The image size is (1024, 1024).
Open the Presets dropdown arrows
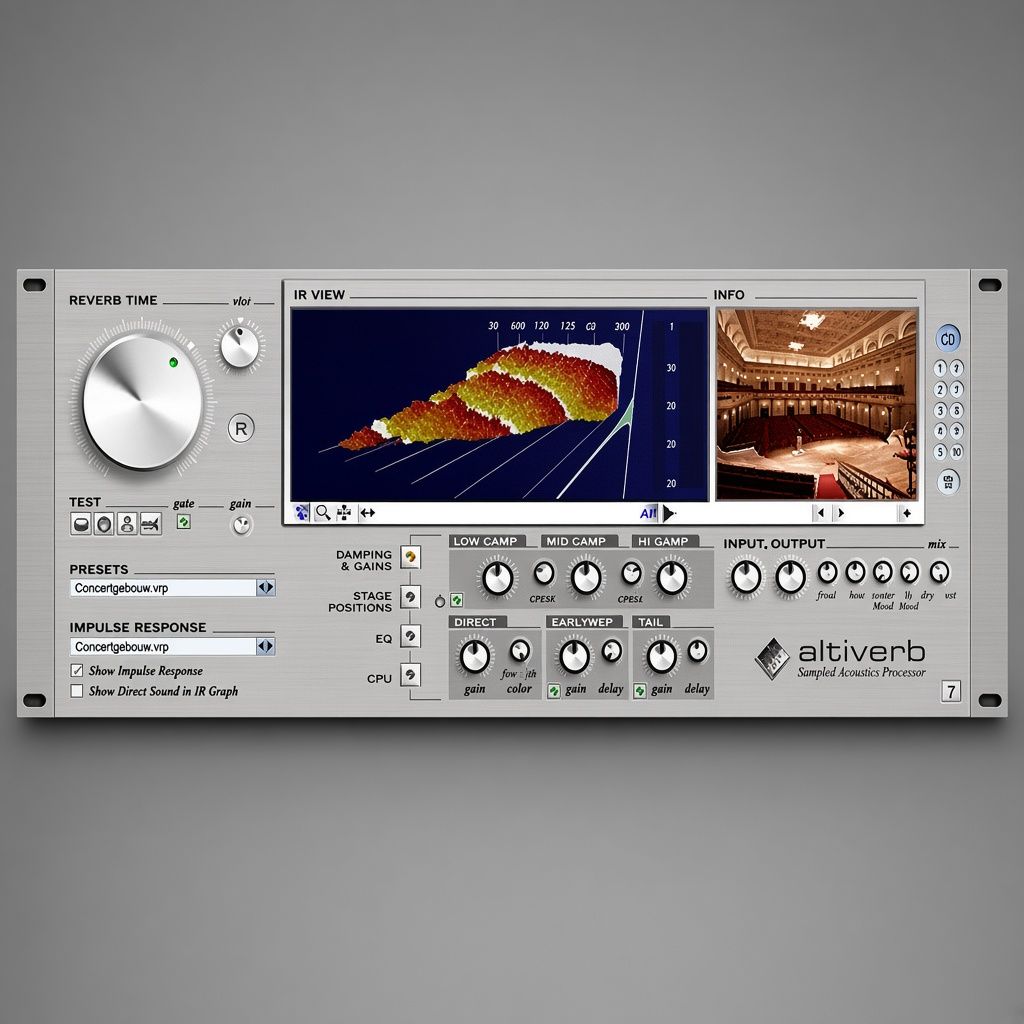[265, 588]
